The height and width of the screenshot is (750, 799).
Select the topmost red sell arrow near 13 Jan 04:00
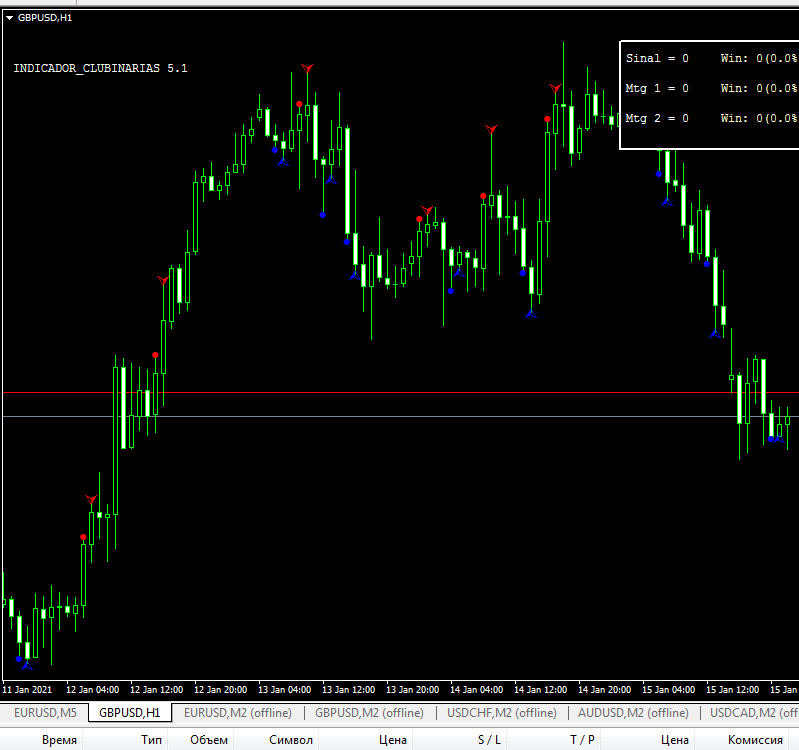point(307,68)
